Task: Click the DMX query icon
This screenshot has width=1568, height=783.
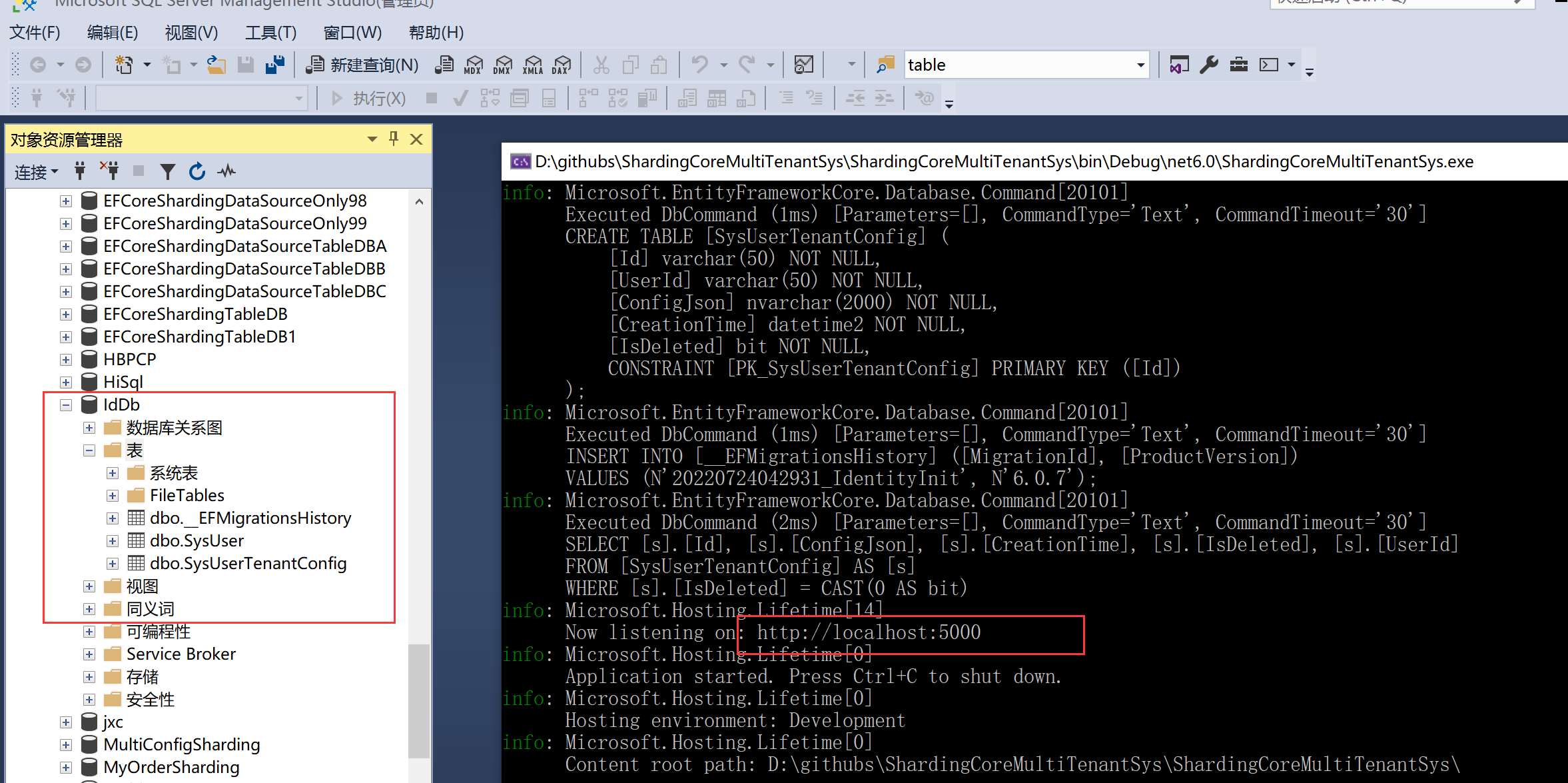Action: [x=503, y=65]
